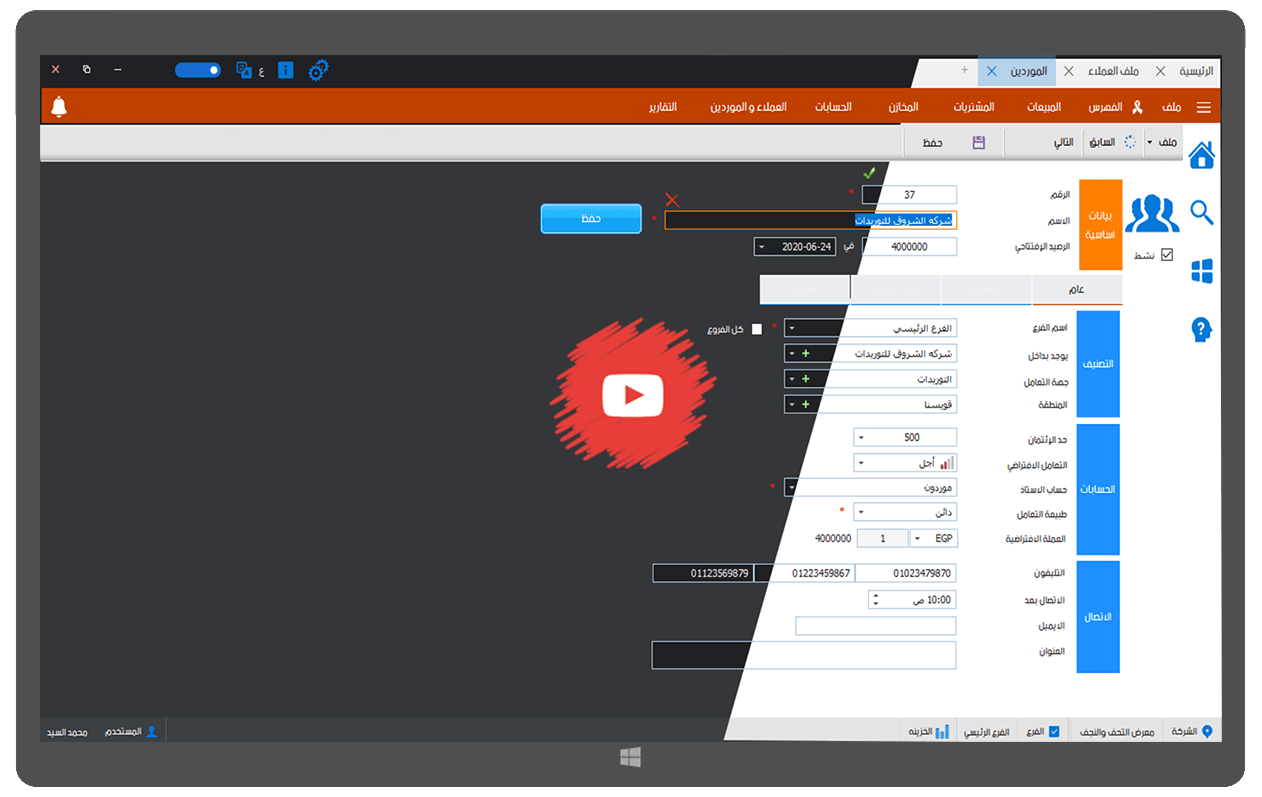Check the كل الفروع checkbox
This screenshot has height=797, width=1262.
tap(757, 329)
